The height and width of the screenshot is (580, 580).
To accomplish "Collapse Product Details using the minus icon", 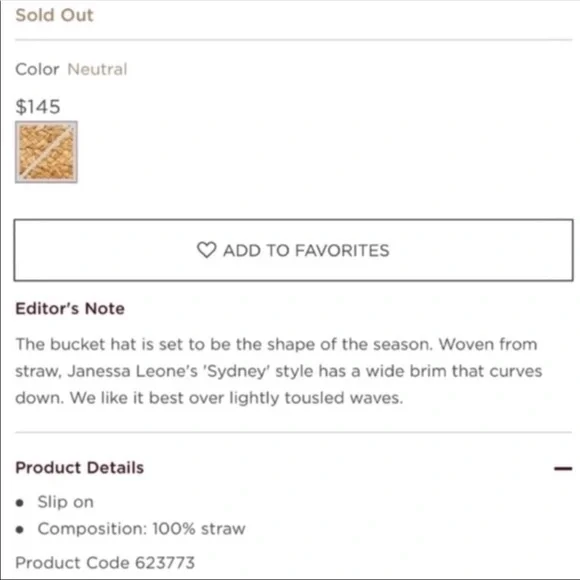I will (x=563, y=469).
